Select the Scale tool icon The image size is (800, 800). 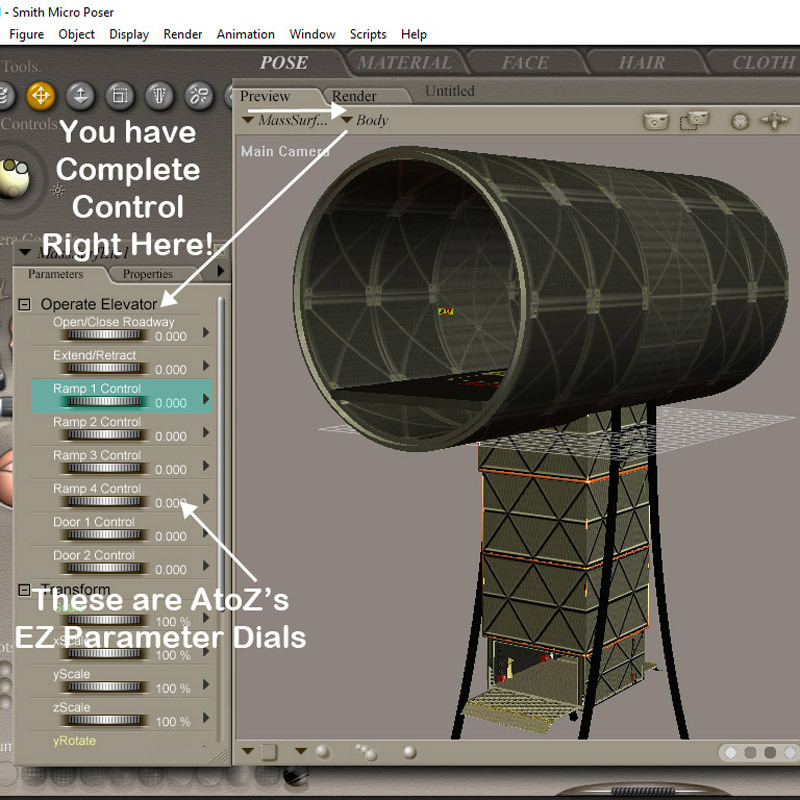click(x=120, y=95)
